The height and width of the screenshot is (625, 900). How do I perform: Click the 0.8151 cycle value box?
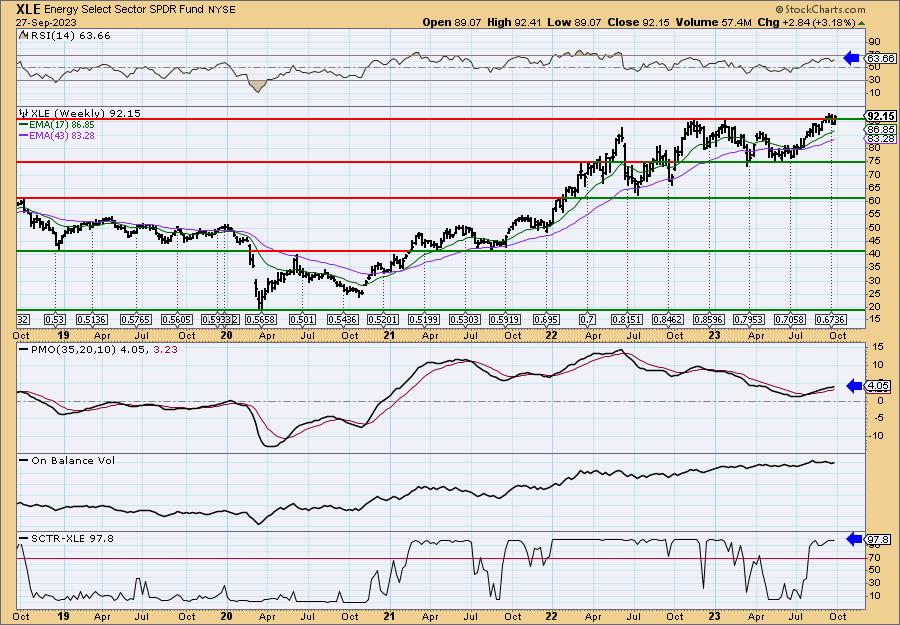627,319
